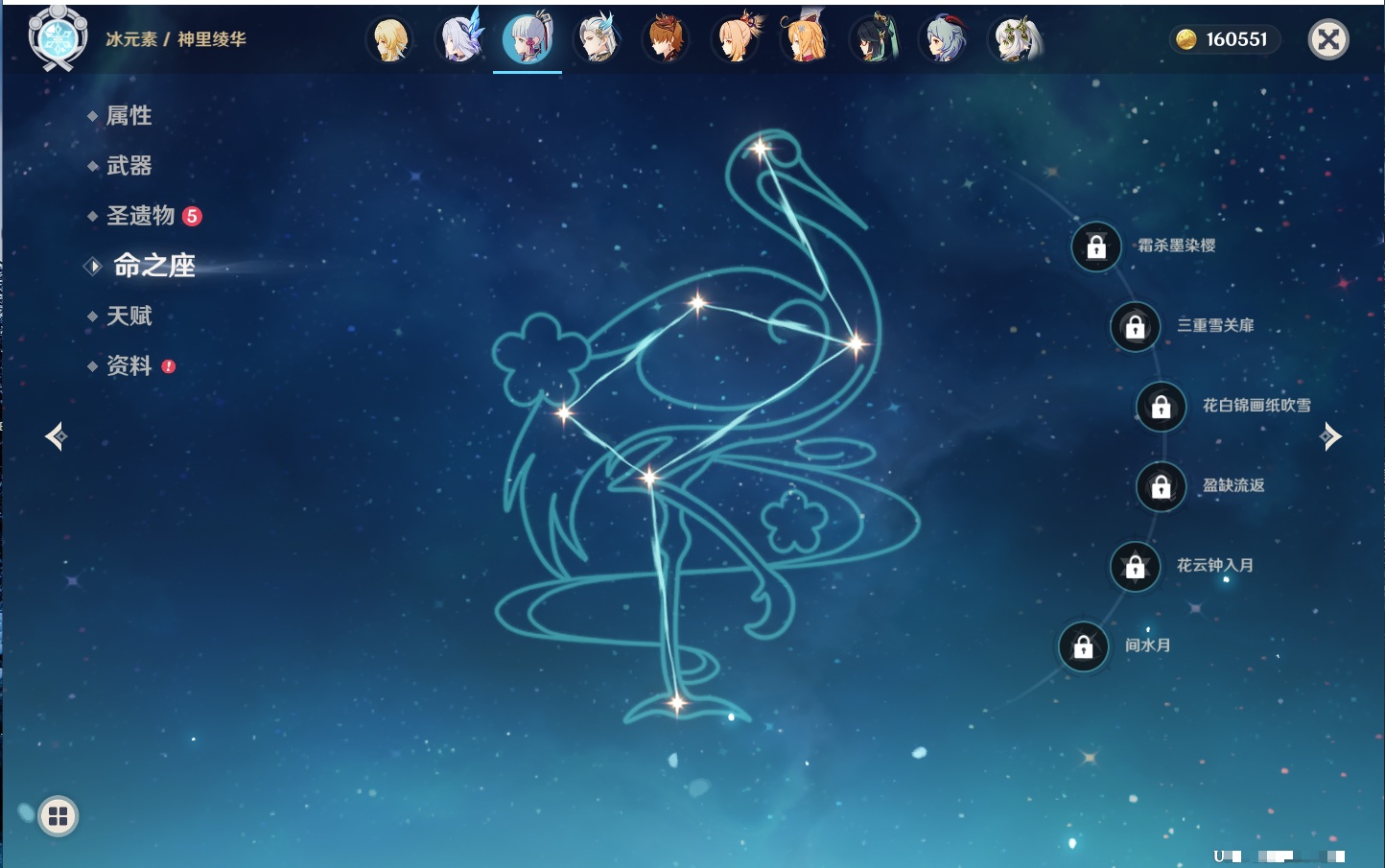Screen dimensions: 1385x868
Task: Click the star at the crane's head
Action: tap(761, 149)
